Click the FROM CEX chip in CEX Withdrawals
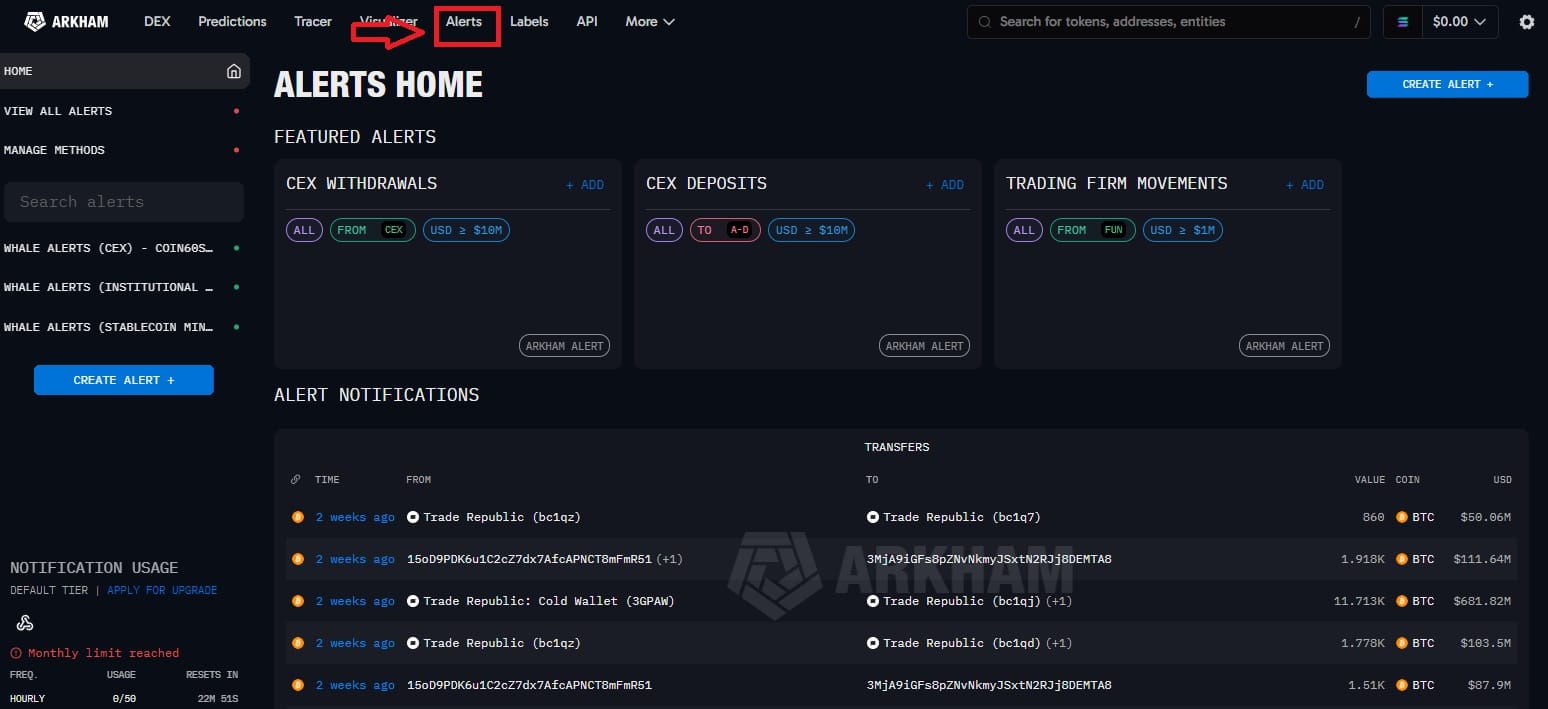The height and width of the screenshot is (709, 1548). coord(373,230)
